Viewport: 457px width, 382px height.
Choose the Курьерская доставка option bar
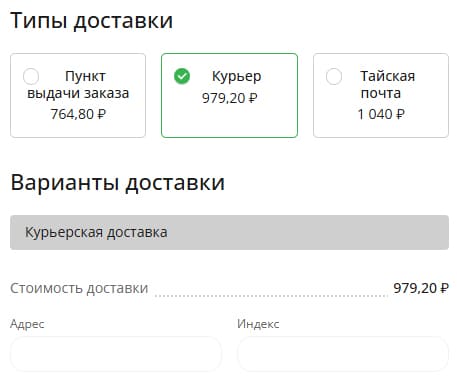click(x=229, y=232)
